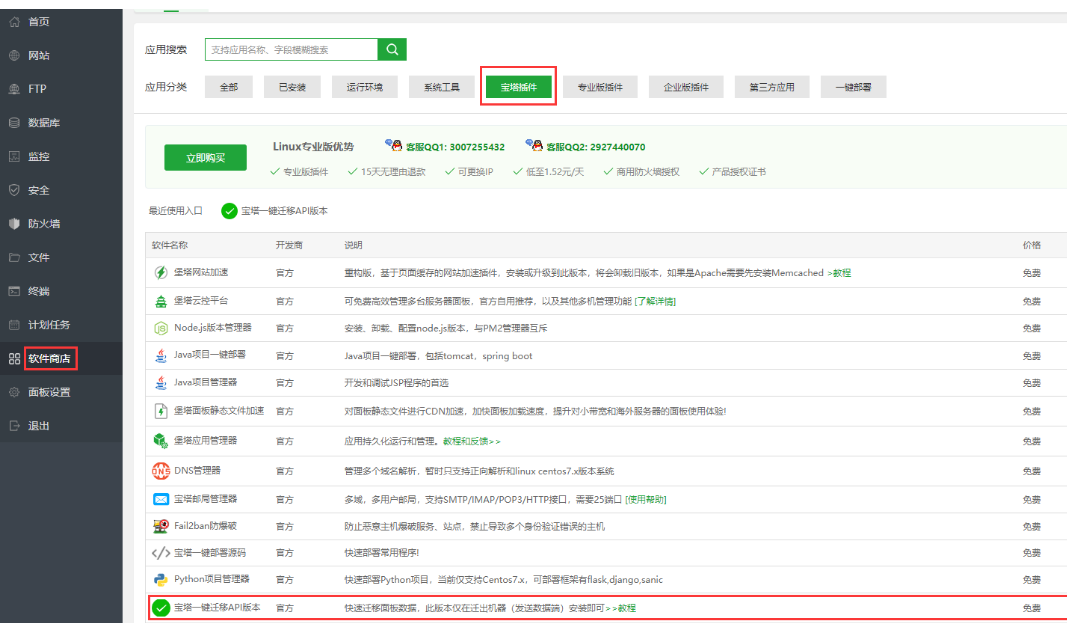1091x623 pixels.
Task: Click the DNS管理器 red icon
Action: pyautogui.click(x=160, y=470)
